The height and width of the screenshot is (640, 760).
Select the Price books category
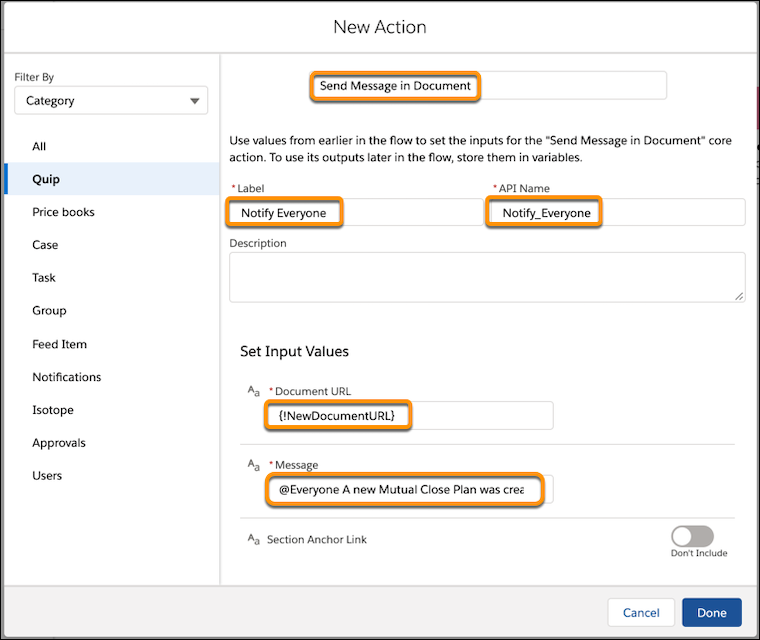coord(63,212)
